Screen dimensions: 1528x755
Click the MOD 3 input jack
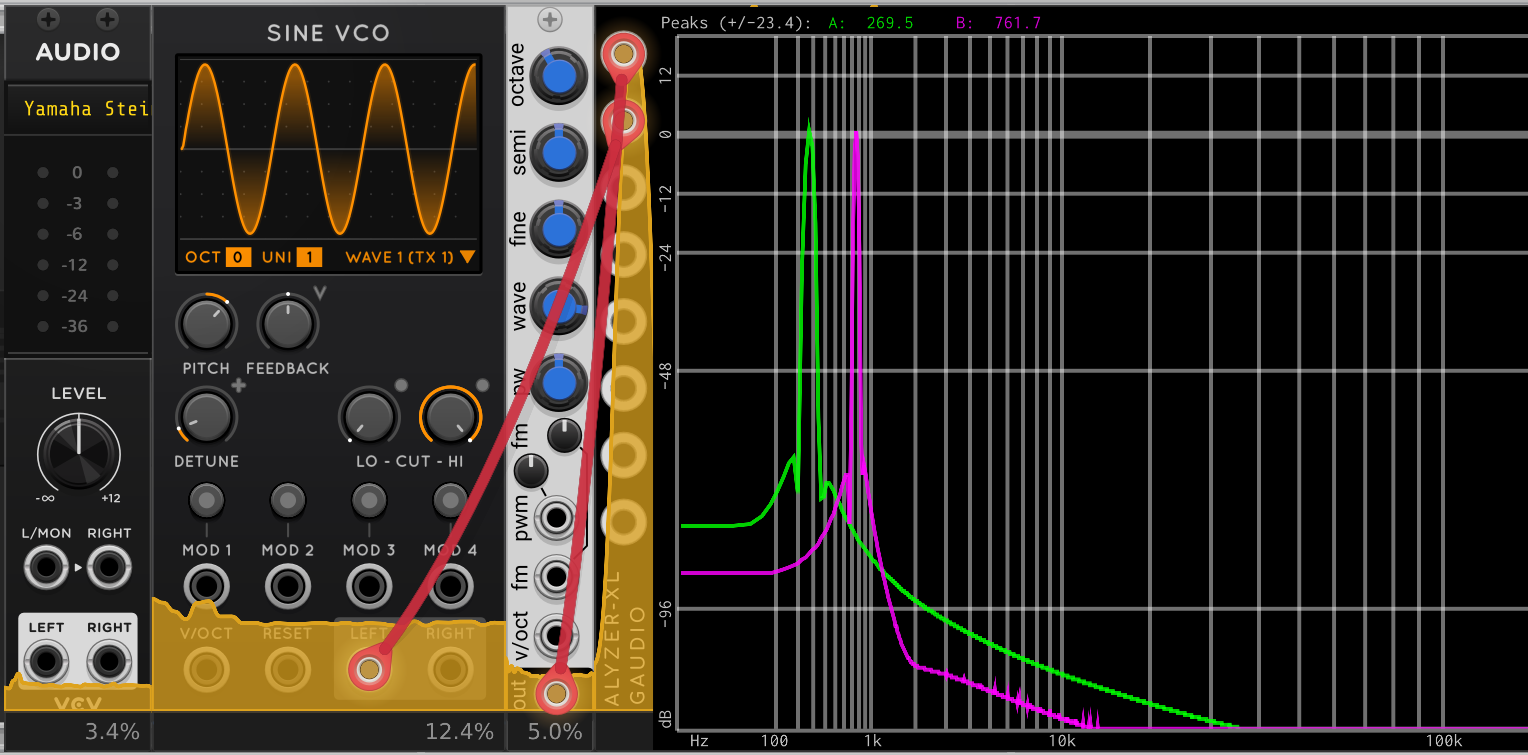(x=369, y=586)
